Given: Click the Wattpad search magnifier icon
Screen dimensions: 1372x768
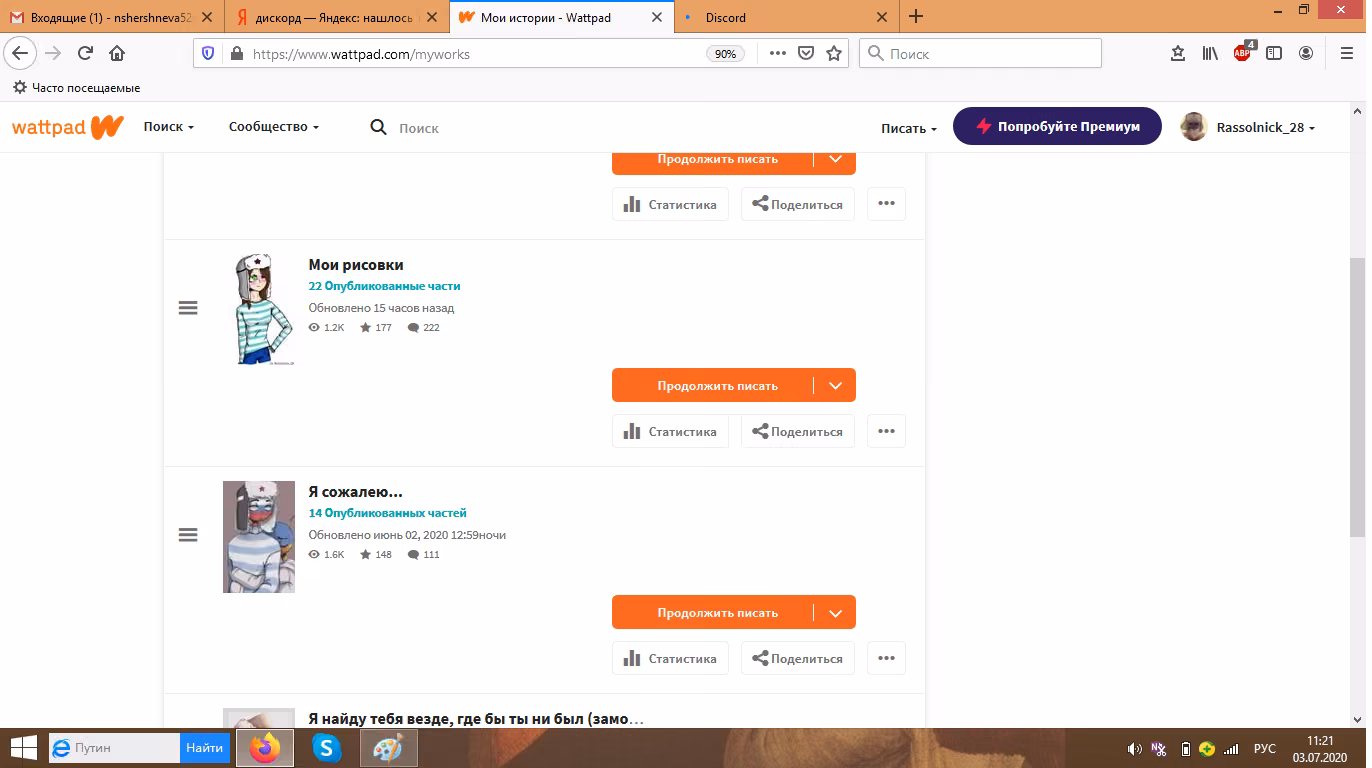Looking at the screenshot, I should point(378,127).
